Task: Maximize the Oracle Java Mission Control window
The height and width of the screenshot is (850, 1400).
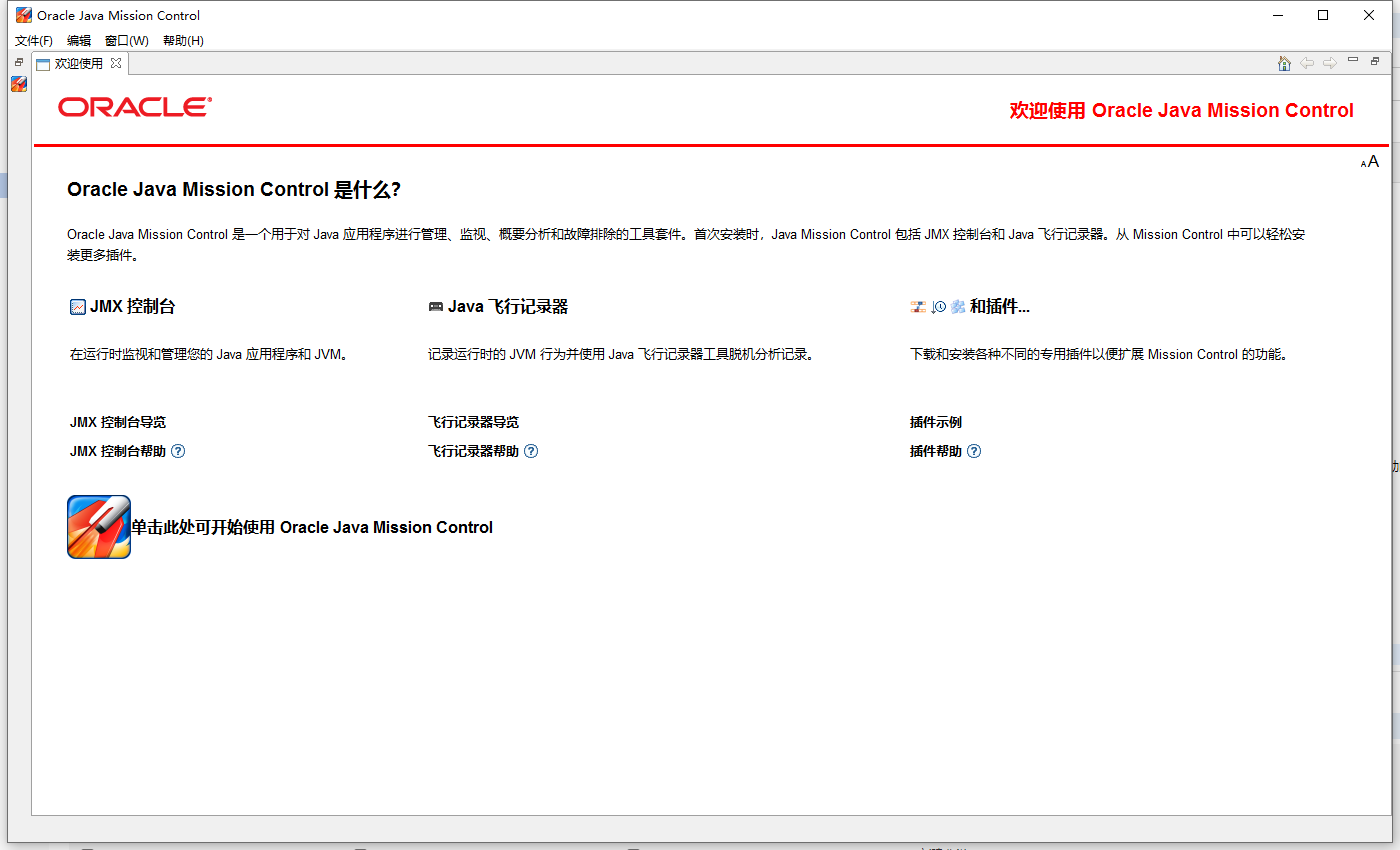Action: coord(1323,15)
